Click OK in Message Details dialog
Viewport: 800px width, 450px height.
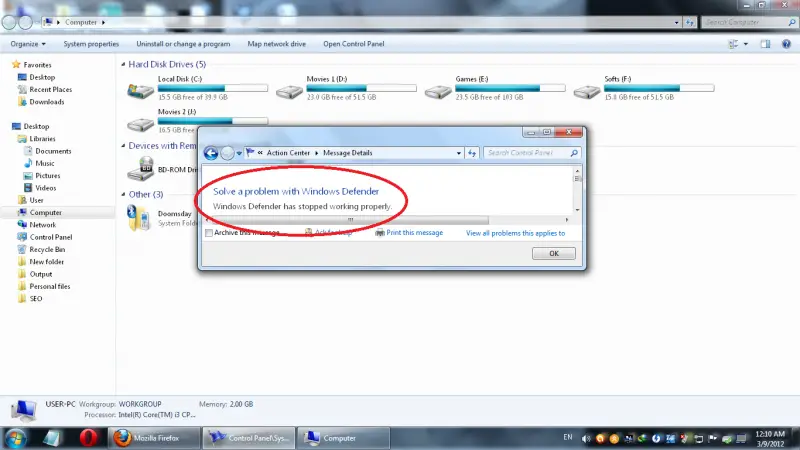tap(554, 254)
